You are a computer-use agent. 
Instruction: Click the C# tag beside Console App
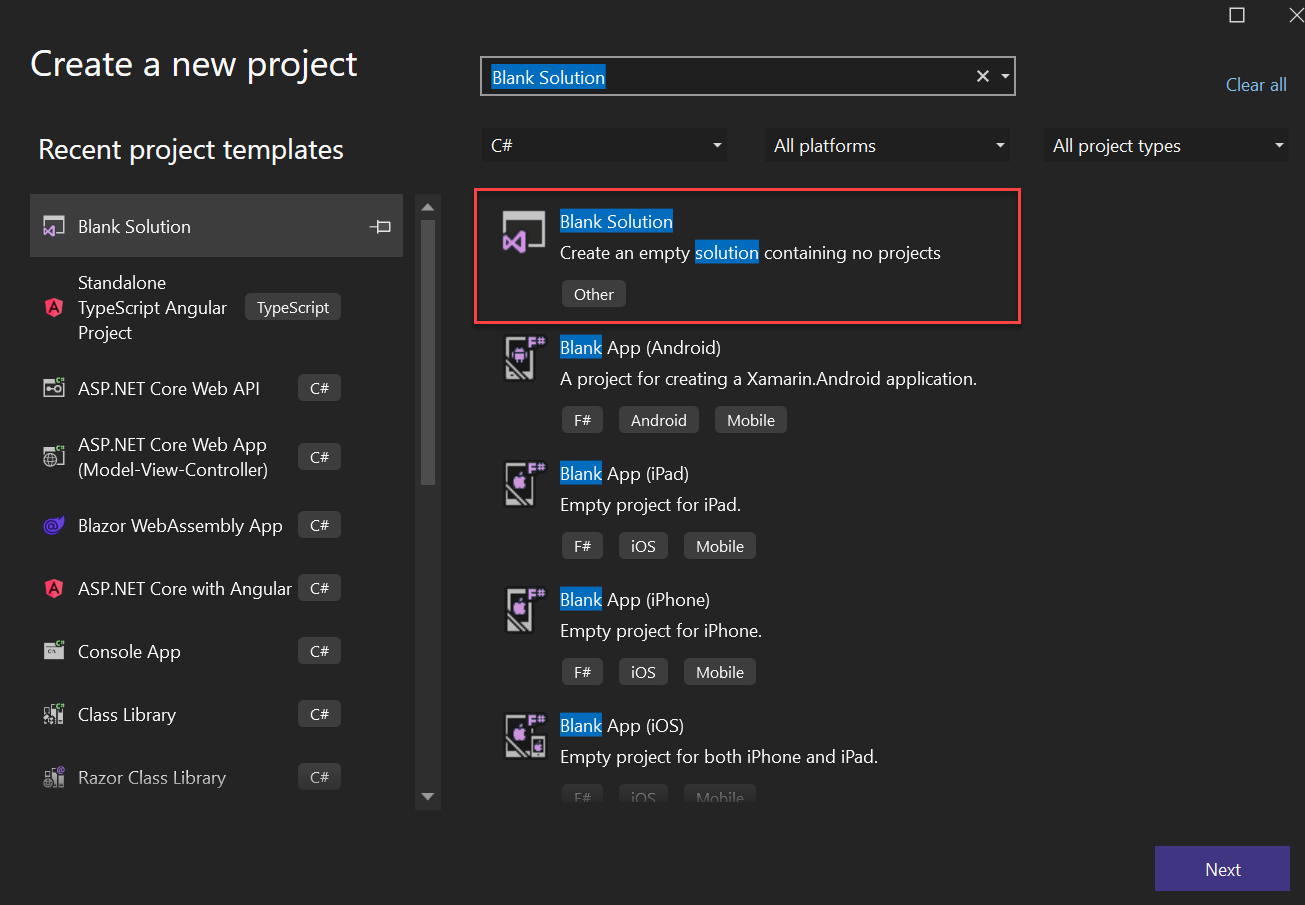[x=320, y=651]
